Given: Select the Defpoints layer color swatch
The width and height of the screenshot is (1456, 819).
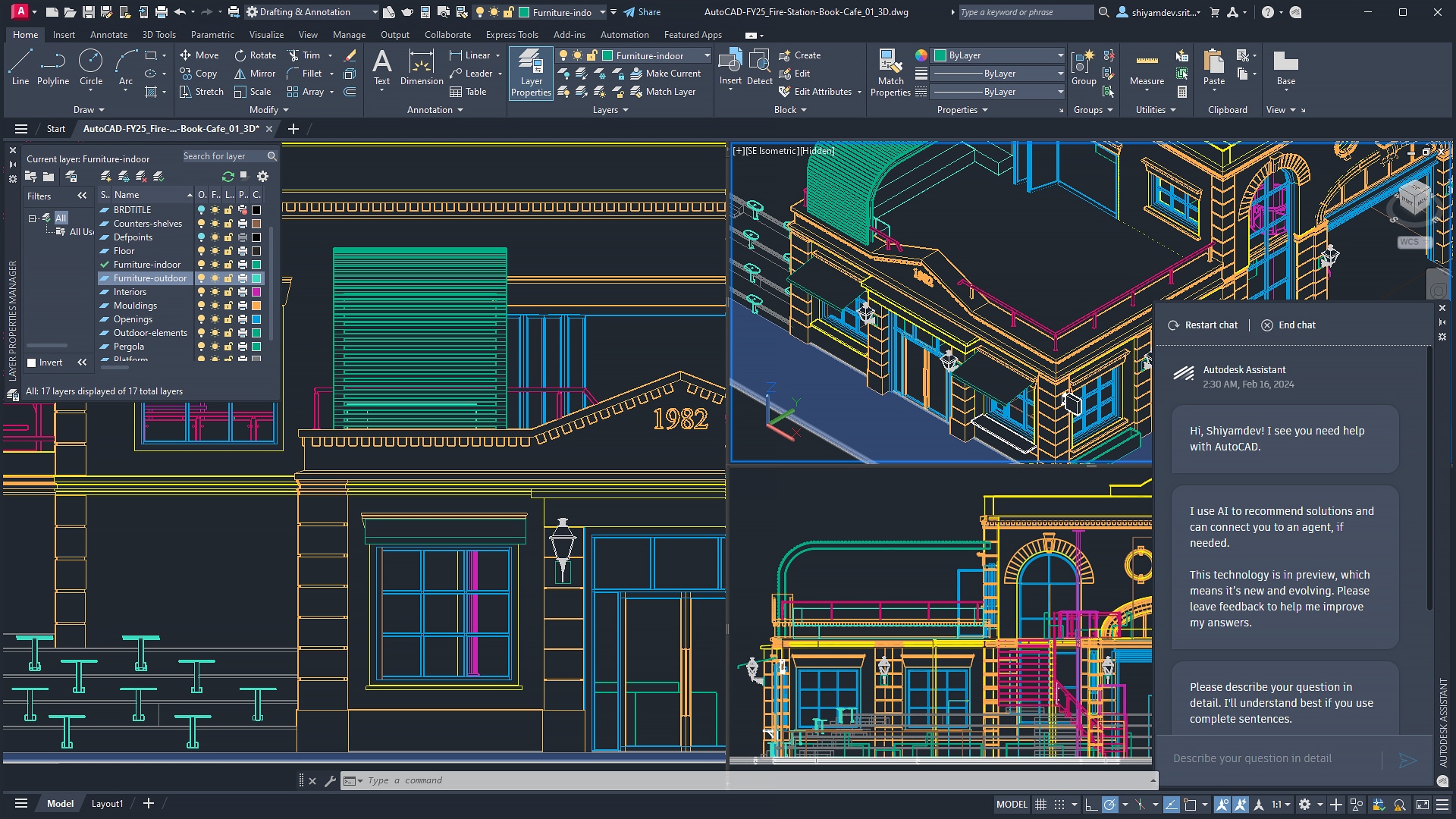Looking at the screenshot, I should click(256, 237).
